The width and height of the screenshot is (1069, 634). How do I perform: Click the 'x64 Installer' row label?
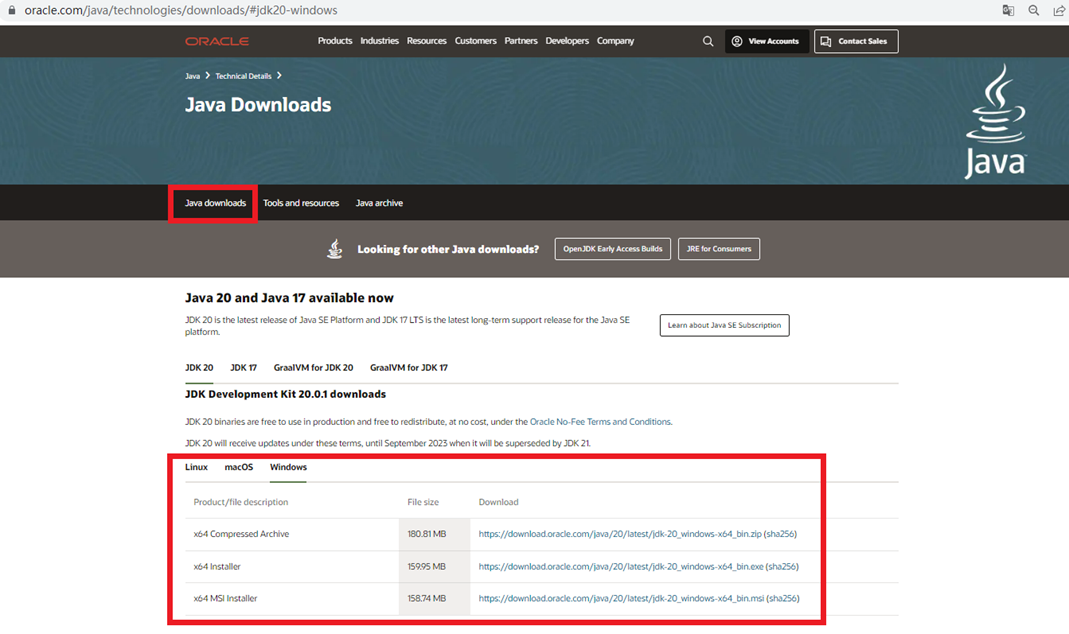tap(217, 567)
